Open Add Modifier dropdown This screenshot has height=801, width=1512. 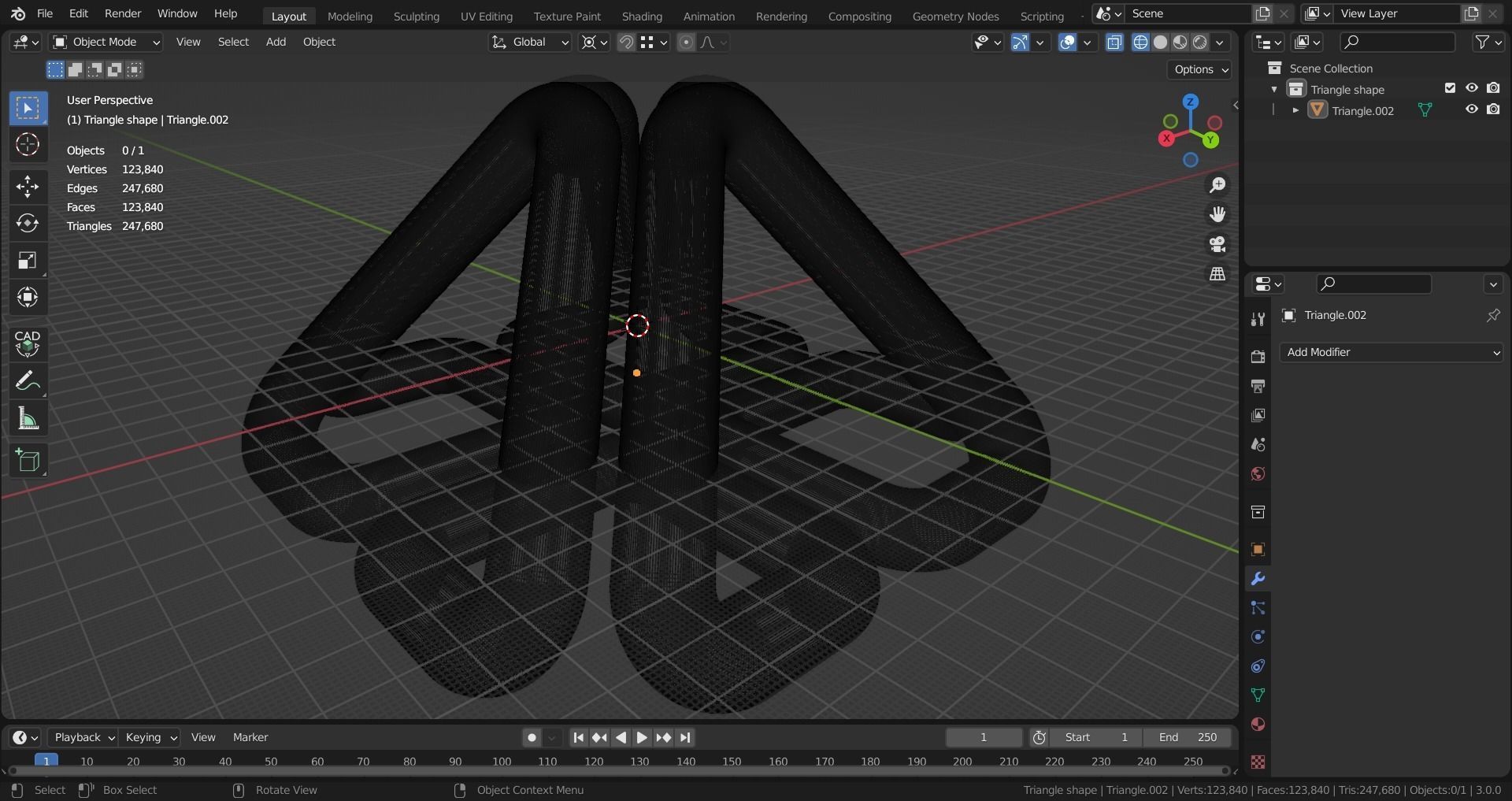click(x=1392, y=352)
